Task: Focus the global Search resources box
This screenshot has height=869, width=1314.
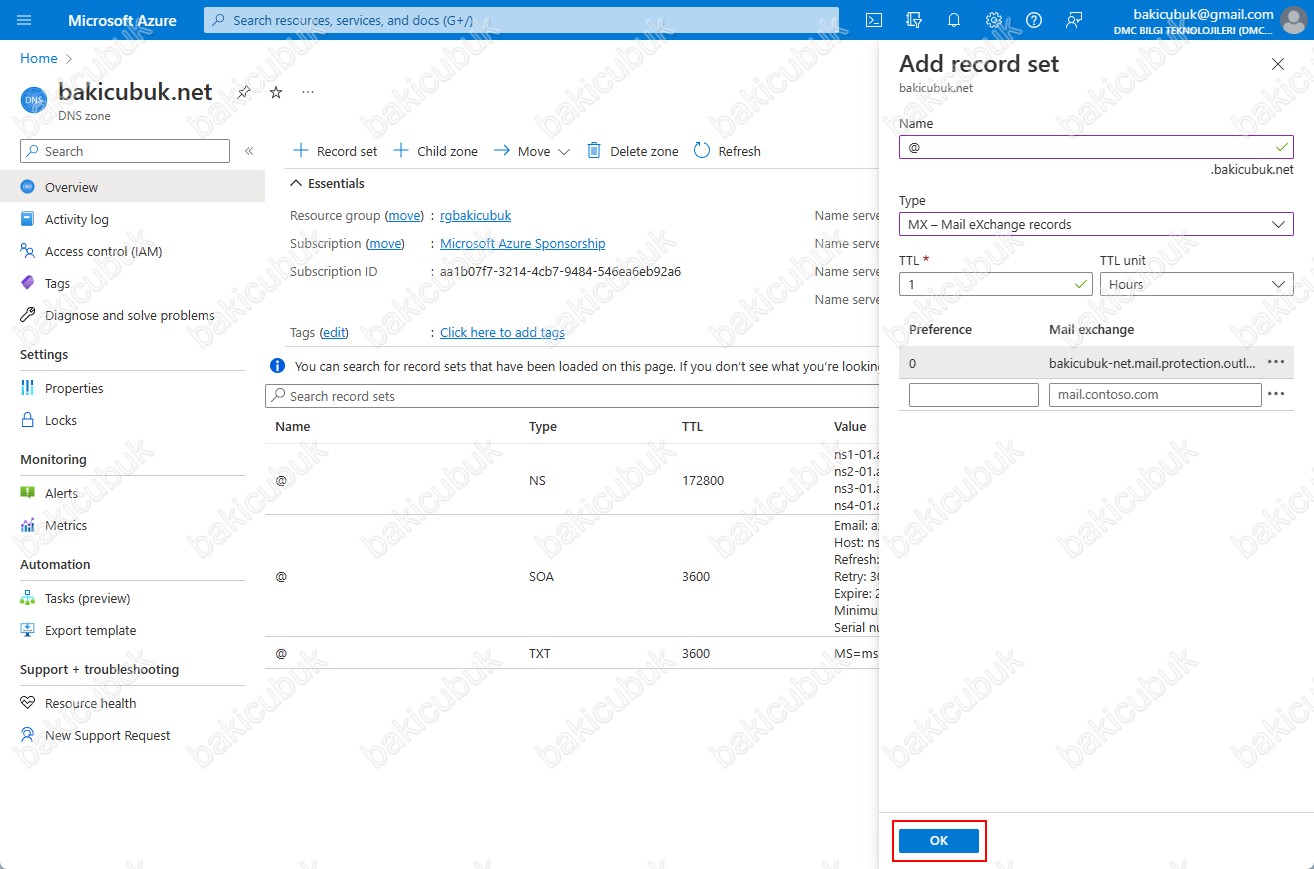Action: (x=521, y=20)
